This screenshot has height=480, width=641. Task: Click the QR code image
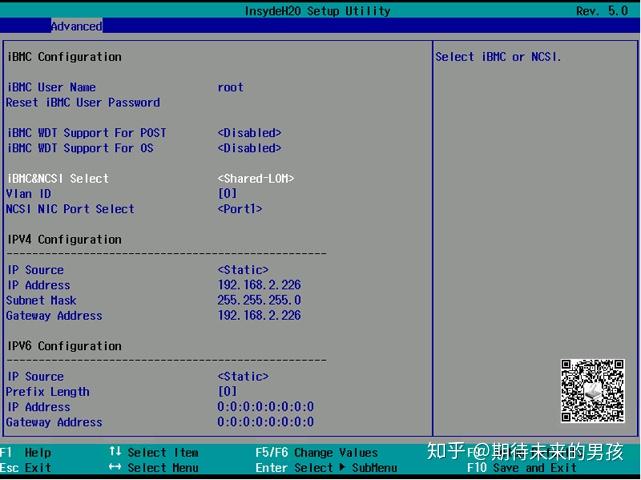click(x=592, y=391)
